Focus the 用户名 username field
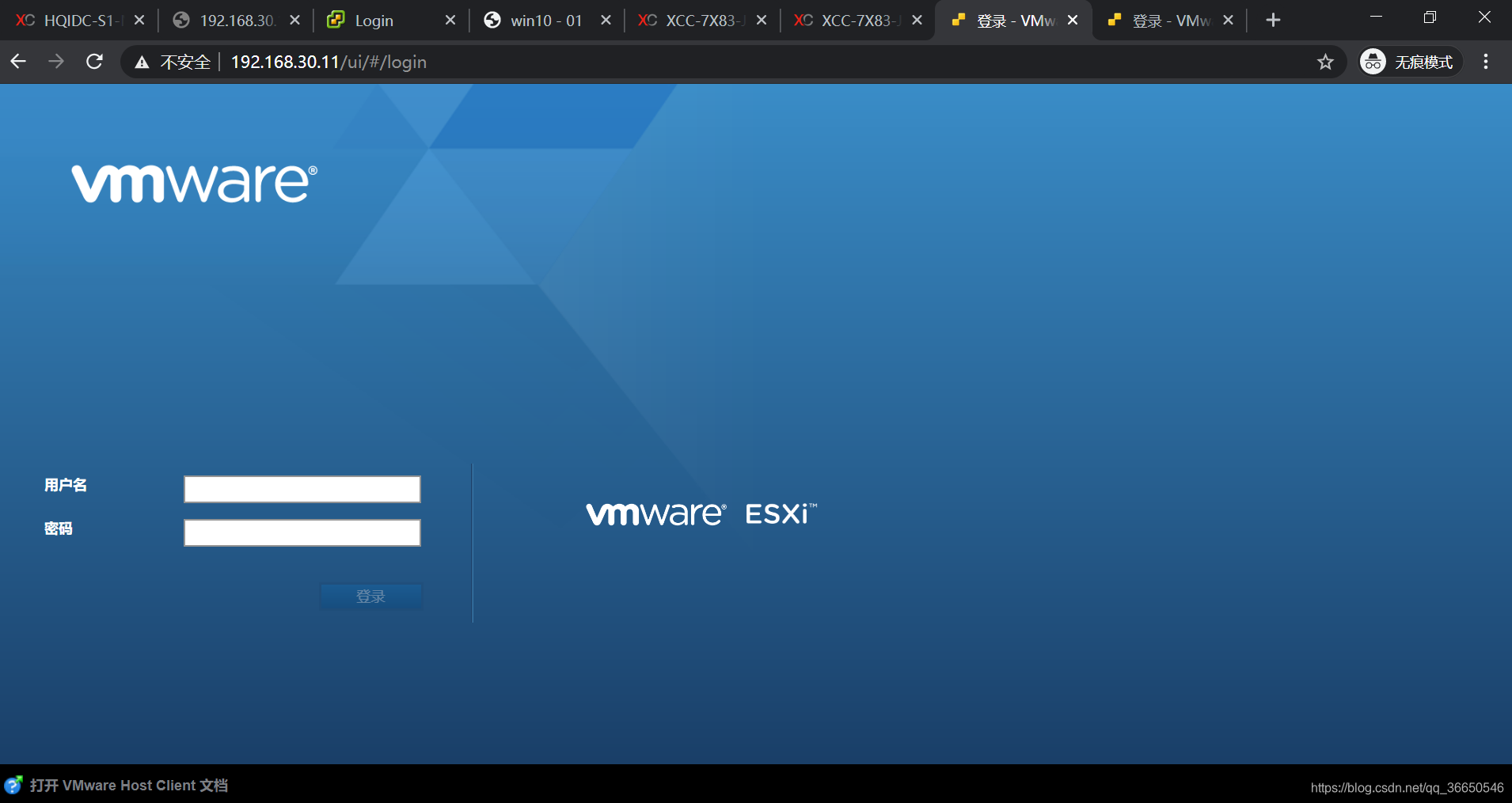 302,489
